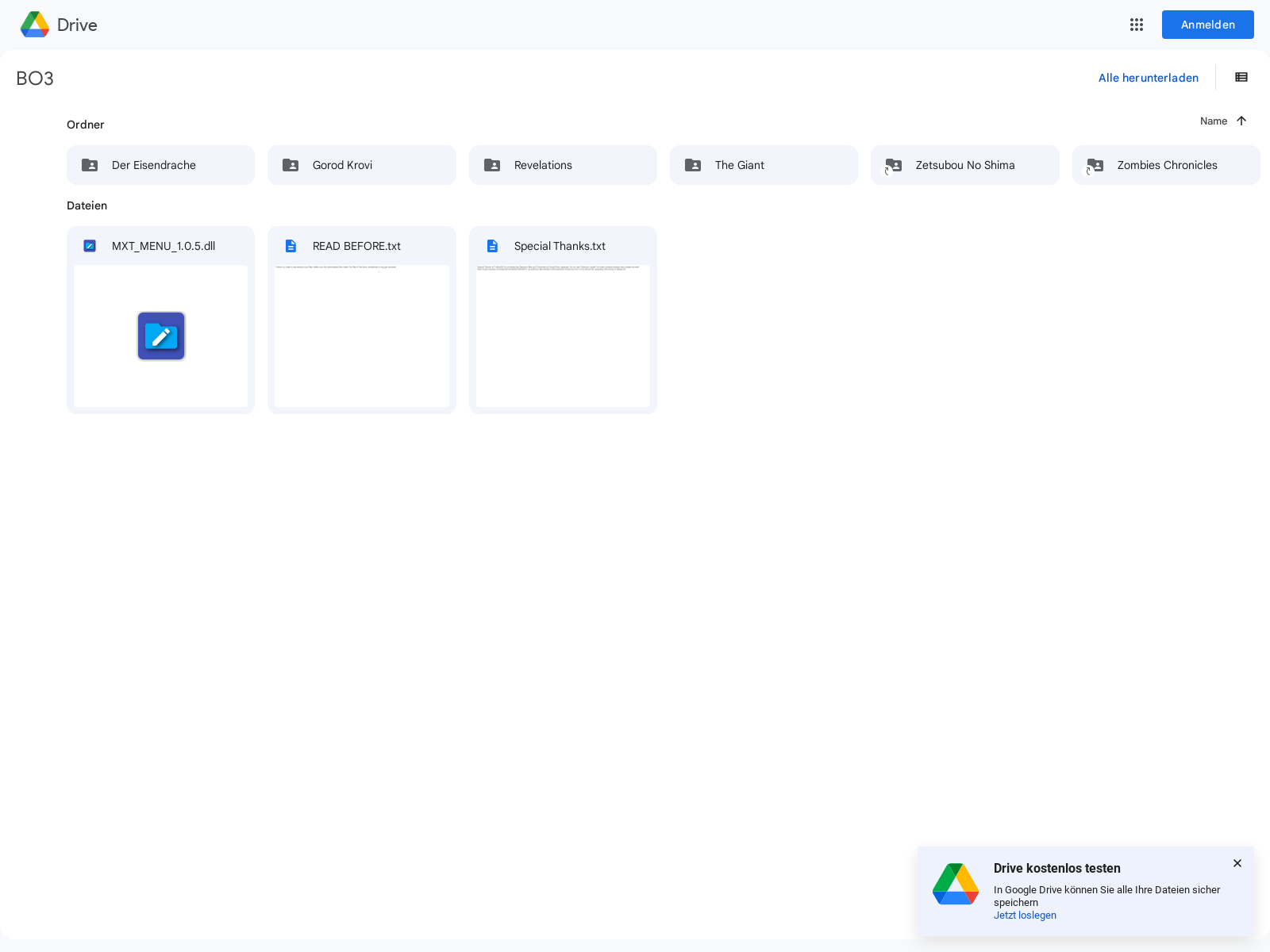Select the MXT_MENU_1.0.5.dll file name
This screenshot has height=952, width=1270.
[164, 246]
